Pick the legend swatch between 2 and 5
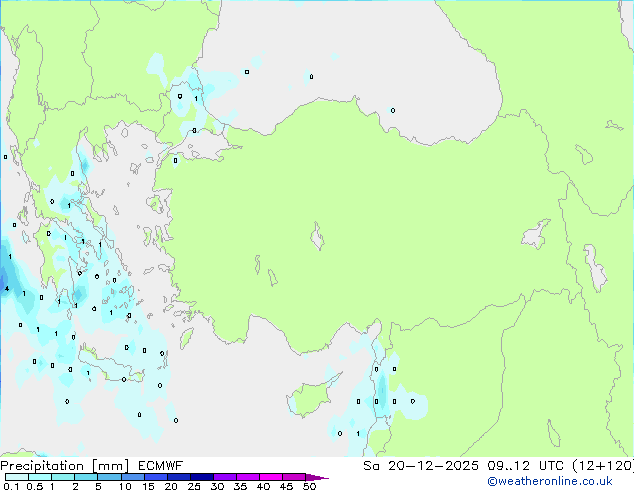The width and height of the screenshot is (634, 490). point(87,477)
